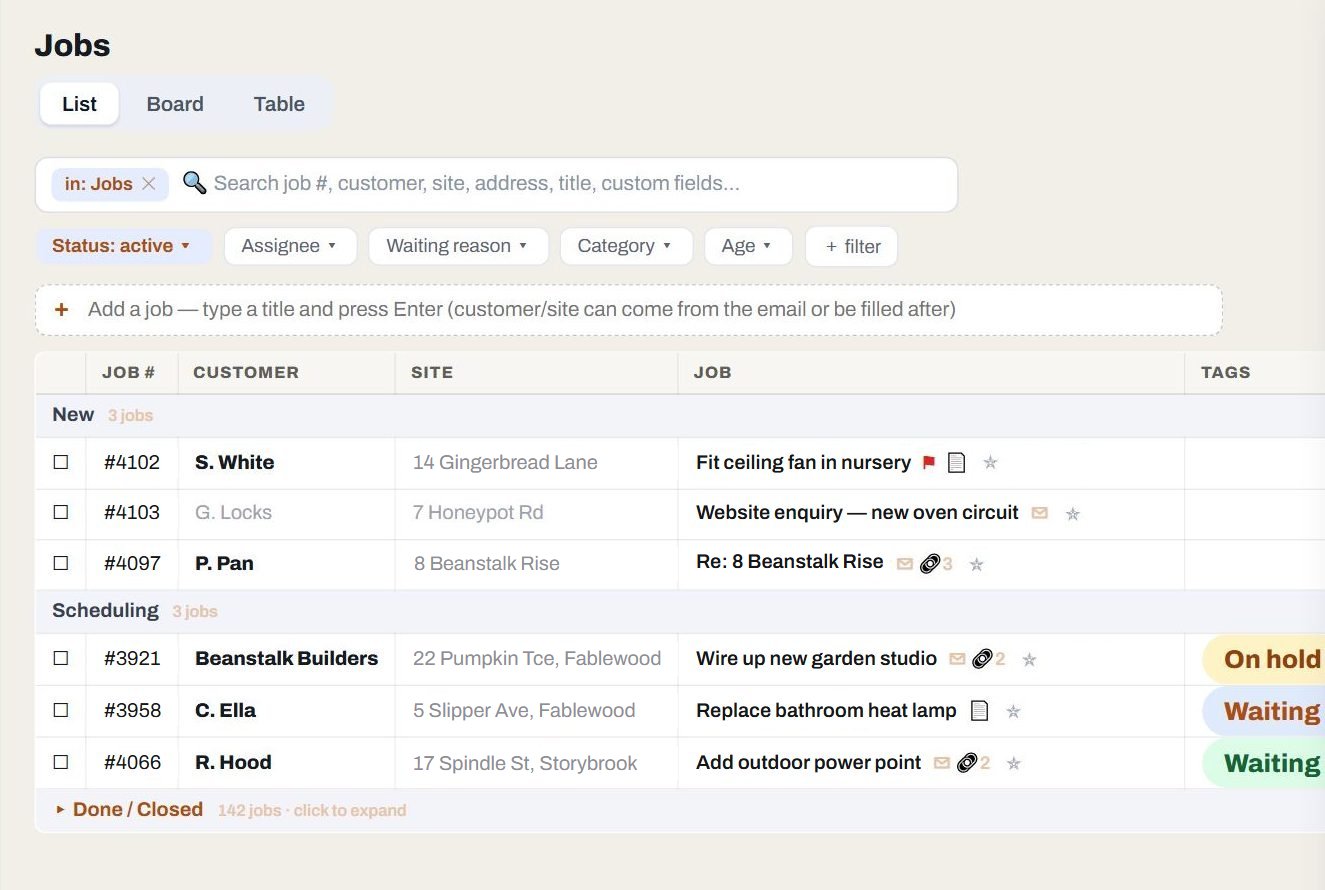This screenshot has height=890, width=1325.
Task: Click site 5 Slipper Ave, Fablewood
Action: [x=524, y=710]
